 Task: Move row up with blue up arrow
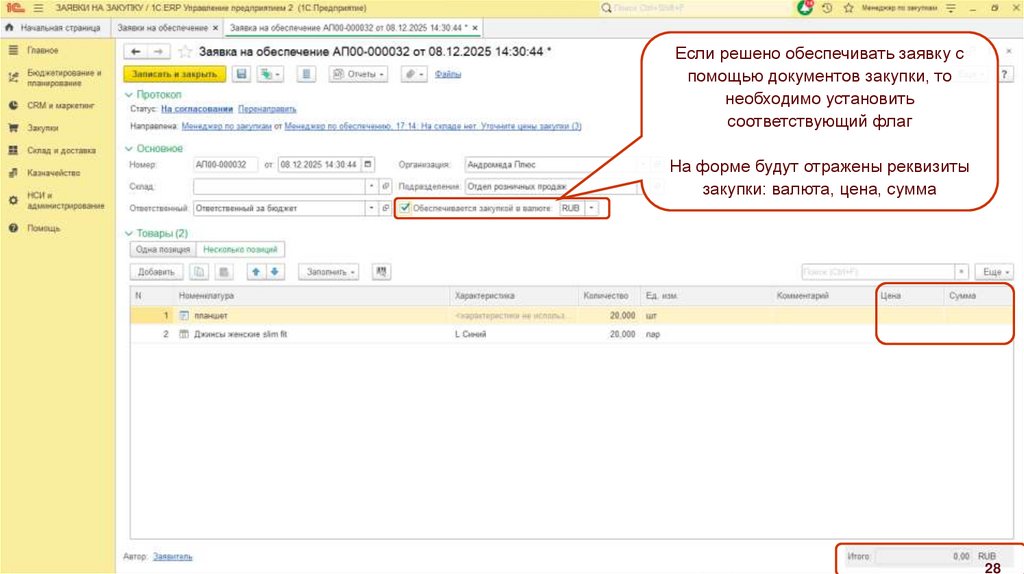(x=256, y=271)
